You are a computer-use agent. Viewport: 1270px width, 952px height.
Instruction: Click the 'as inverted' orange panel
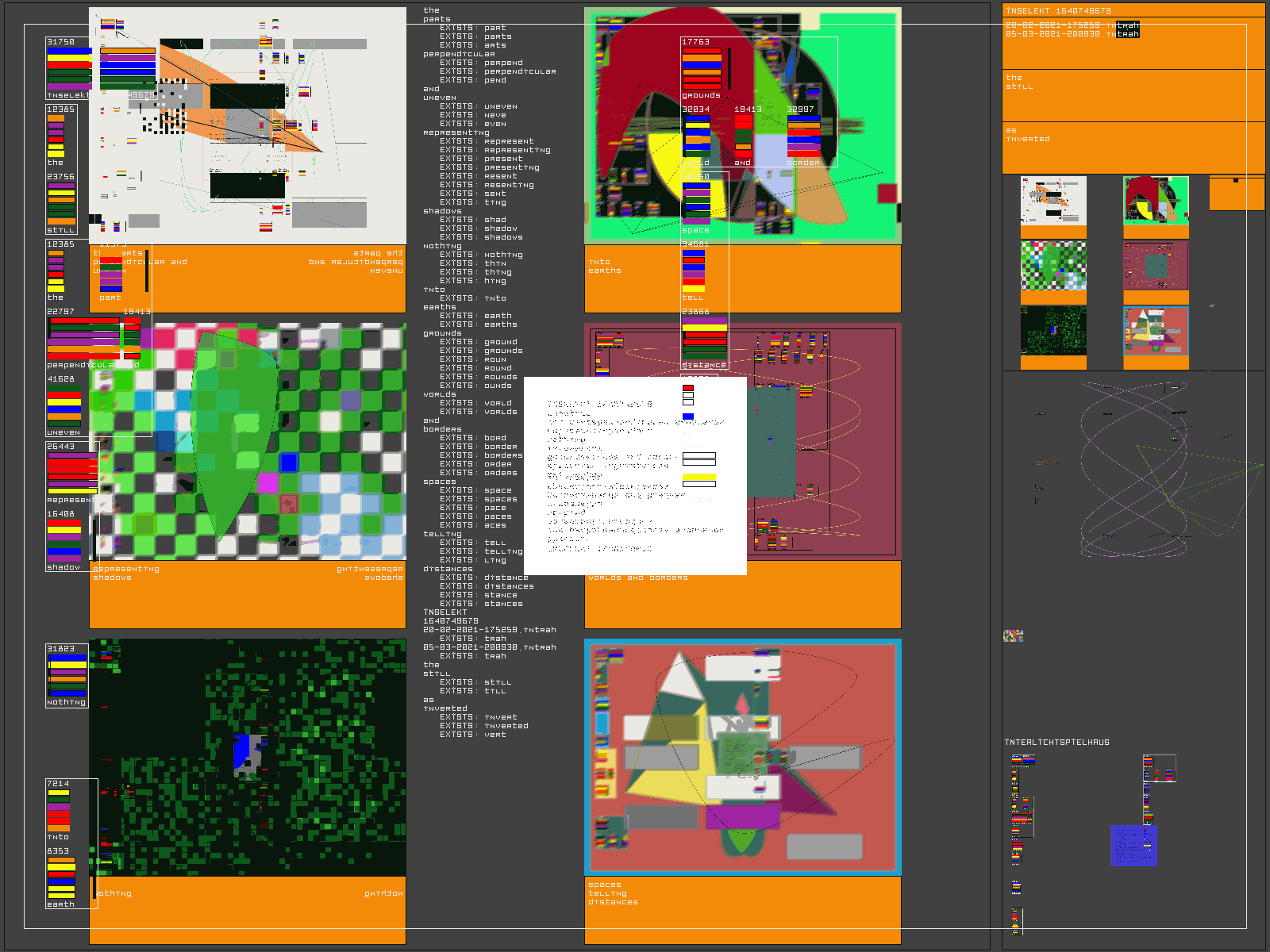click(x=1133, y=147)
